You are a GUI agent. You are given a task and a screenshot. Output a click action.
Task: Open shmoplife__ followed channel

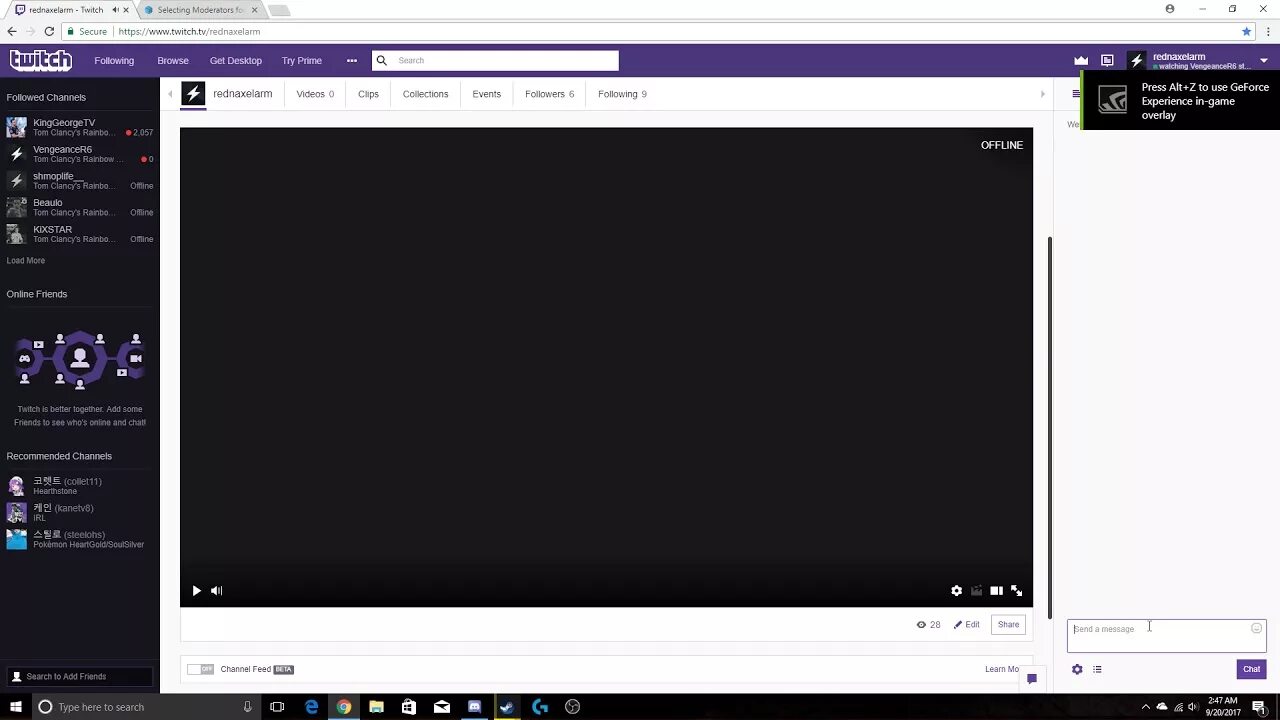tap(79, 181)
